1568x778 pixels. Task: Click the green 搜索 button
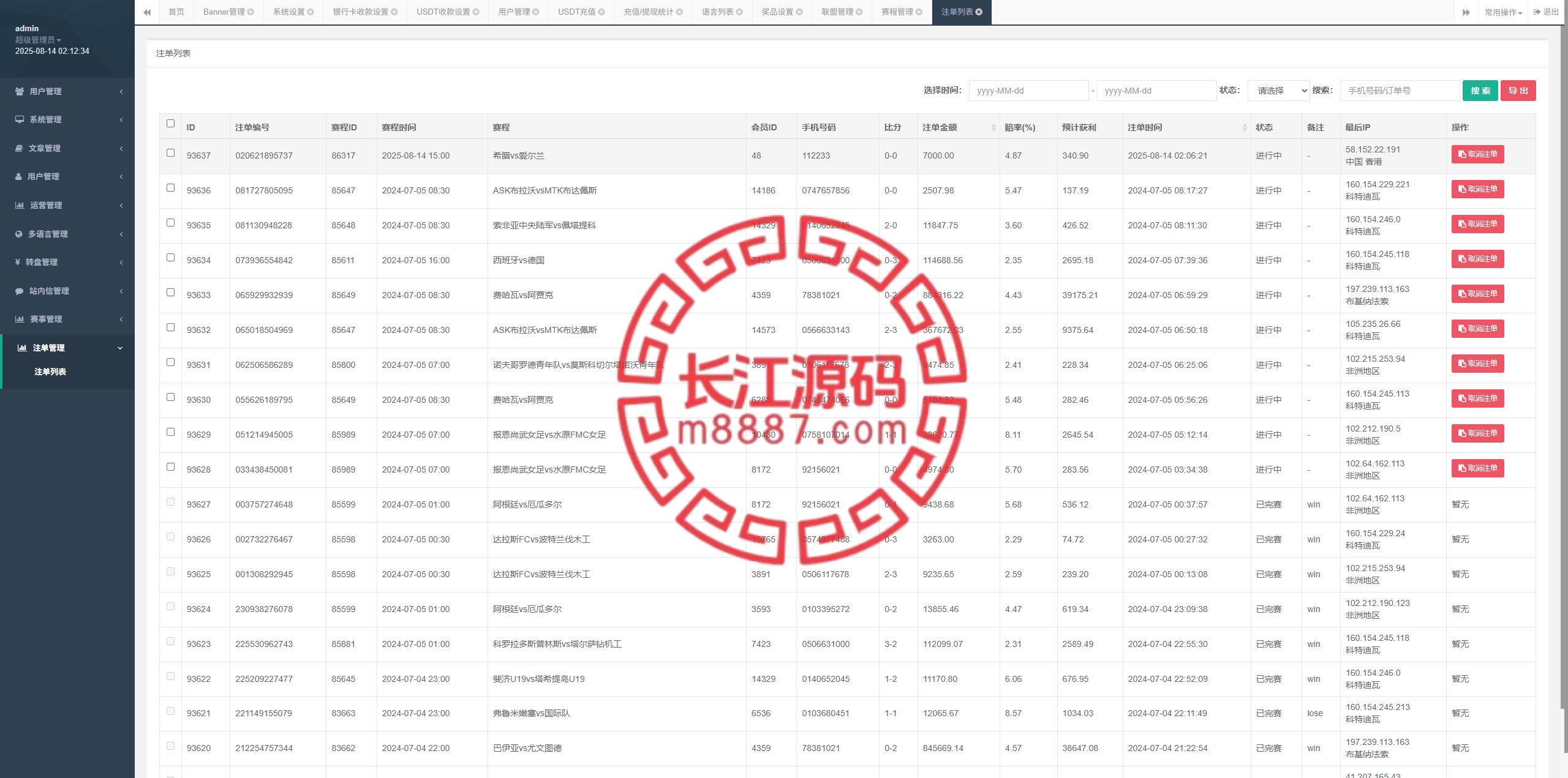click(x=1480, y=91)
